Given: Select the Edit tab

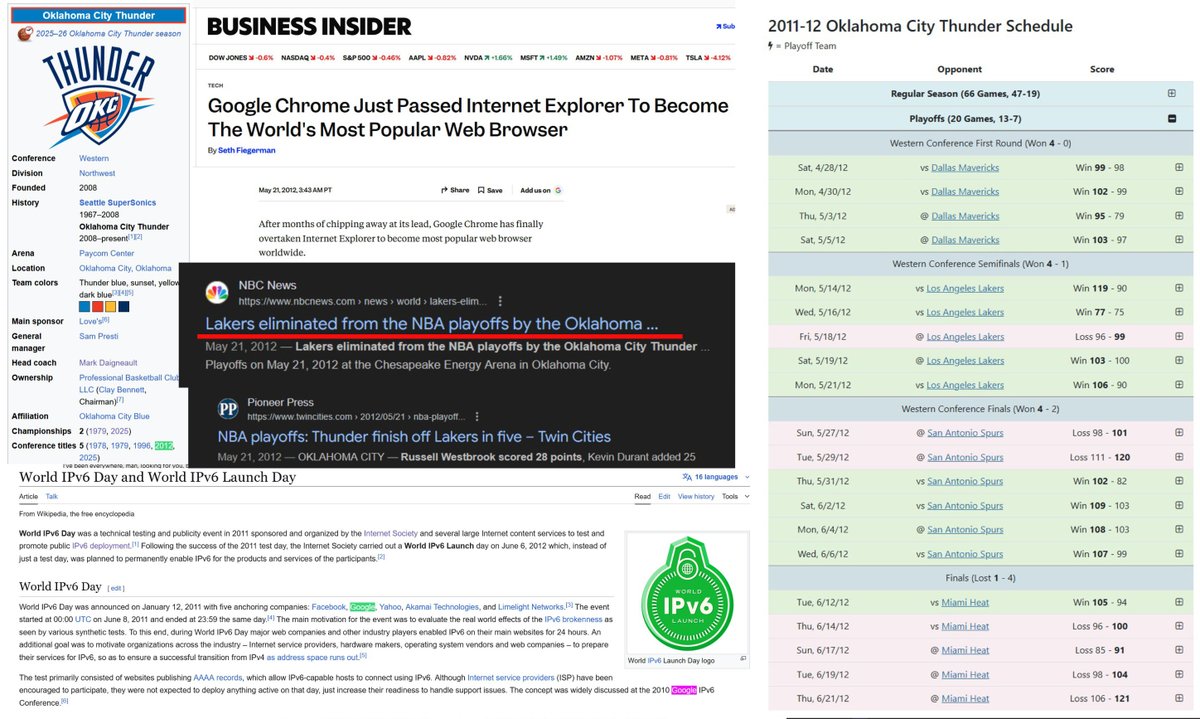Looking at the screenshot, I should click(664, 496).
